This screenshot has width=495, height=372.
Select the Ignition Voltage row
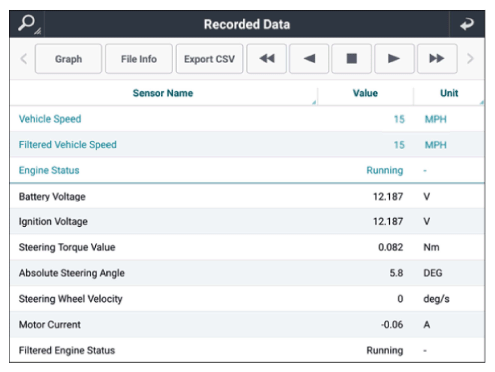click(x=247, y=221)
